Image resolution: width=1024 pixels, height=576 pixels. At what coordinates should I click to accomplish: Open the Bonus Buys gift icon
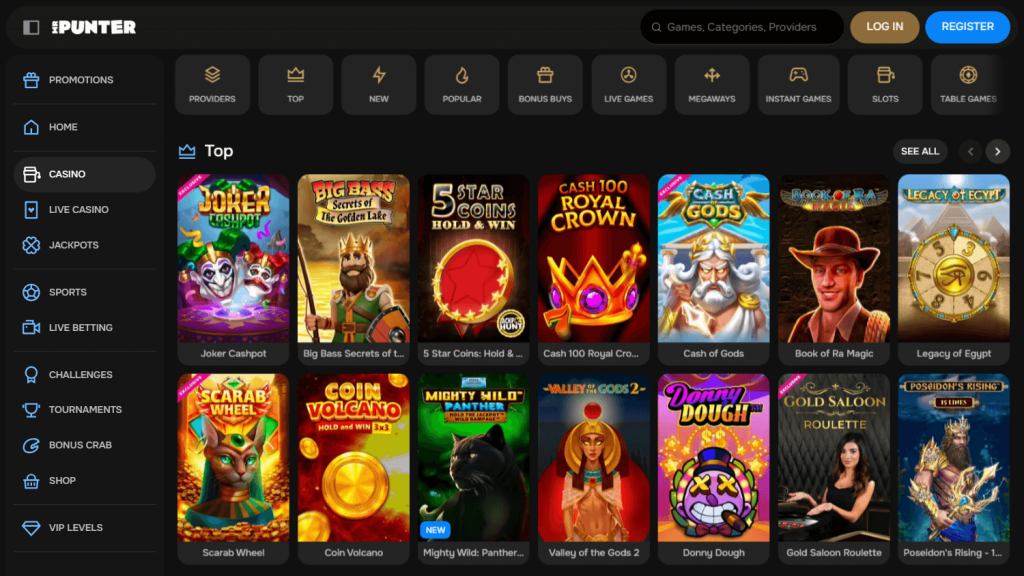(545, 75)
